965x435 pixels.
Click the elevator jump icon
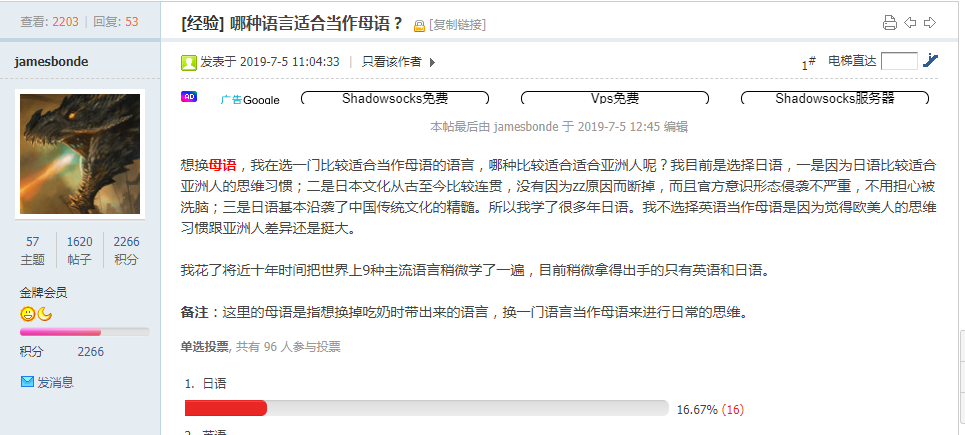pos(930,60)
